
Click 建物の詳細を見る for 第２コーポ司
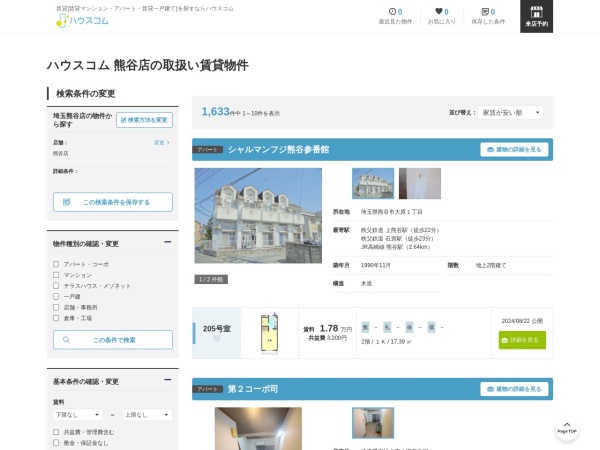(x=514, y=389)
